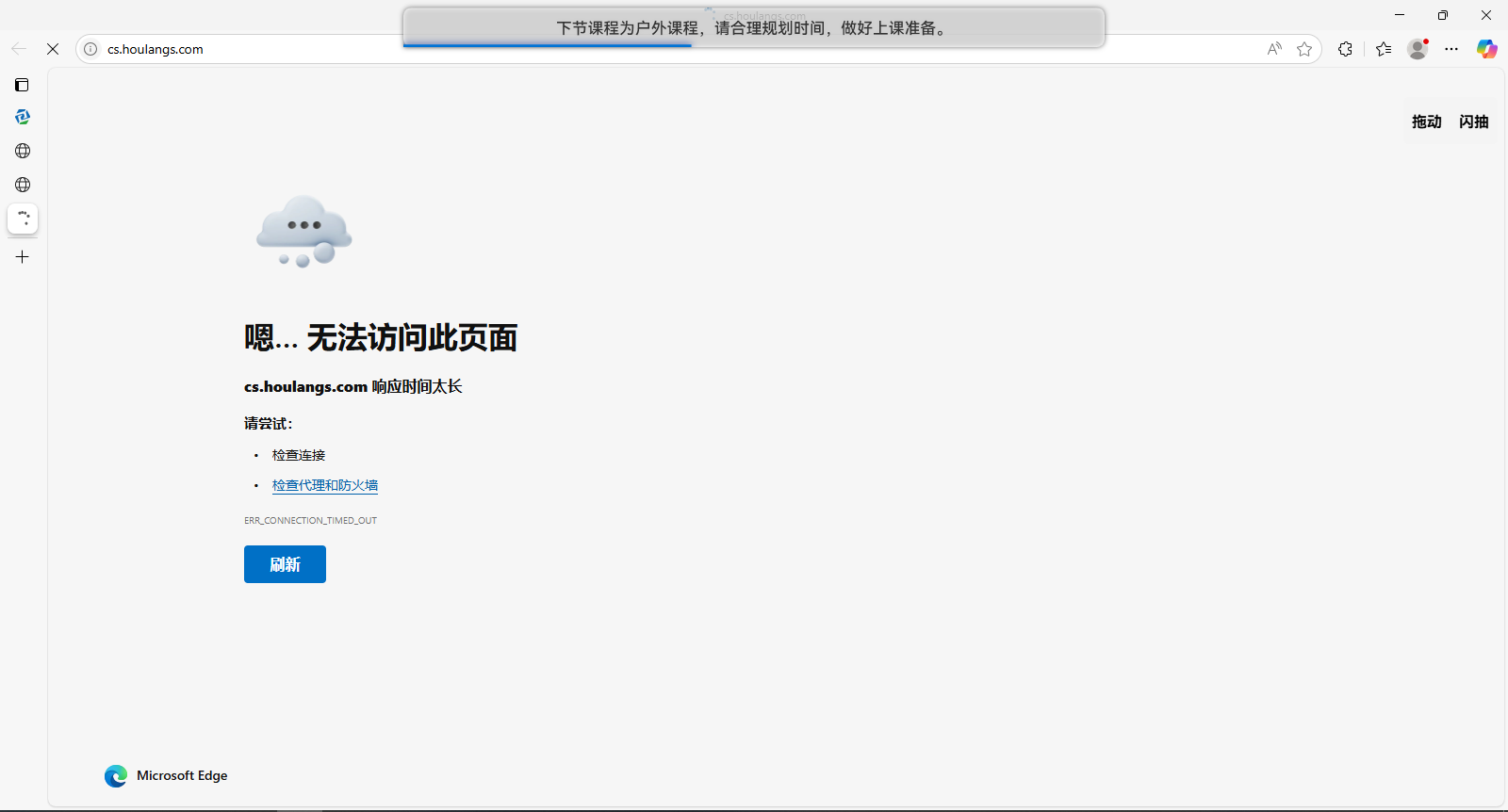Image resolution: width=1508 pixels, height=812 pixels.
Task: Open the 检查代理和防火墙 link
Action: click(x=325, y=485)
